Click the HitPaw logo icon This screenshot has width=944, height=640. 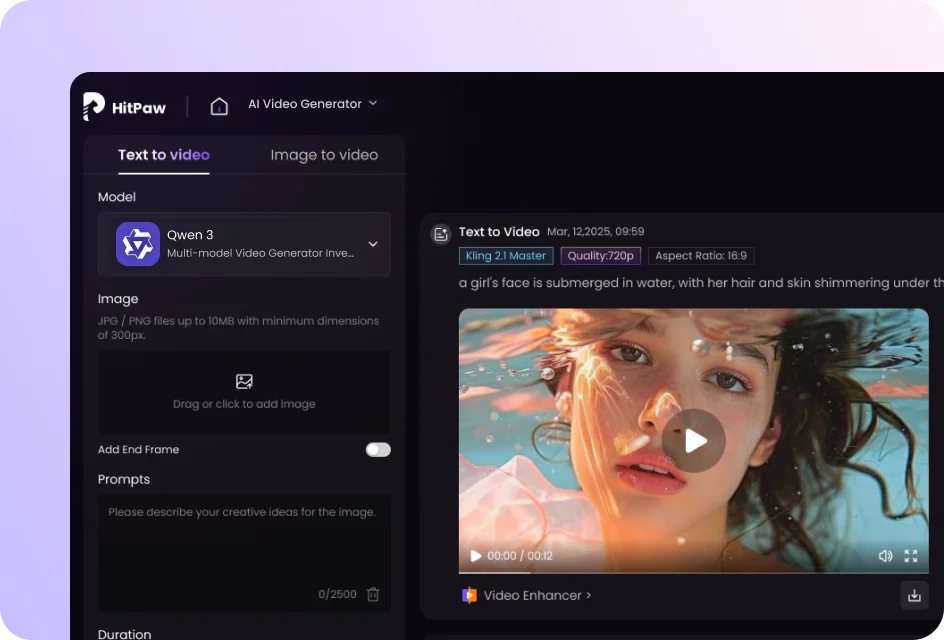(x=94, y=106)
